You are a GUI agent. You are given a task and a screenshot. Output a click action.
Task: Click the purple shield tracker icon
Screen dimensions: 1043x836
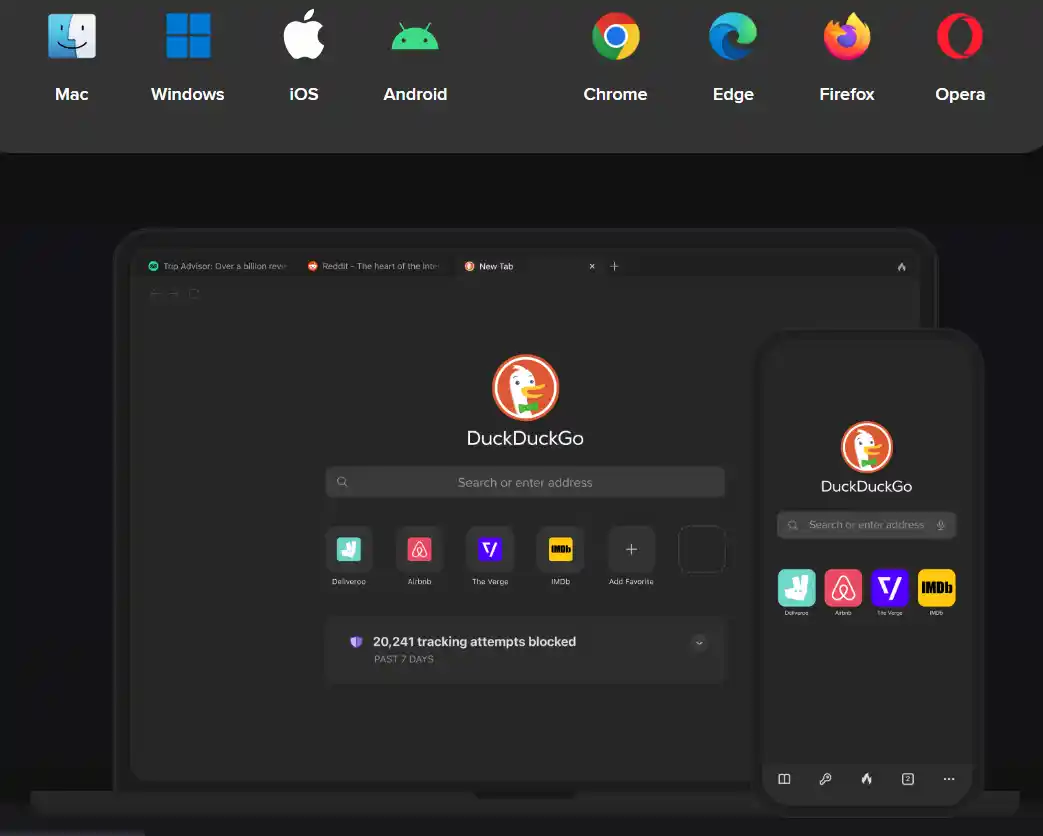tap(357, 642)
